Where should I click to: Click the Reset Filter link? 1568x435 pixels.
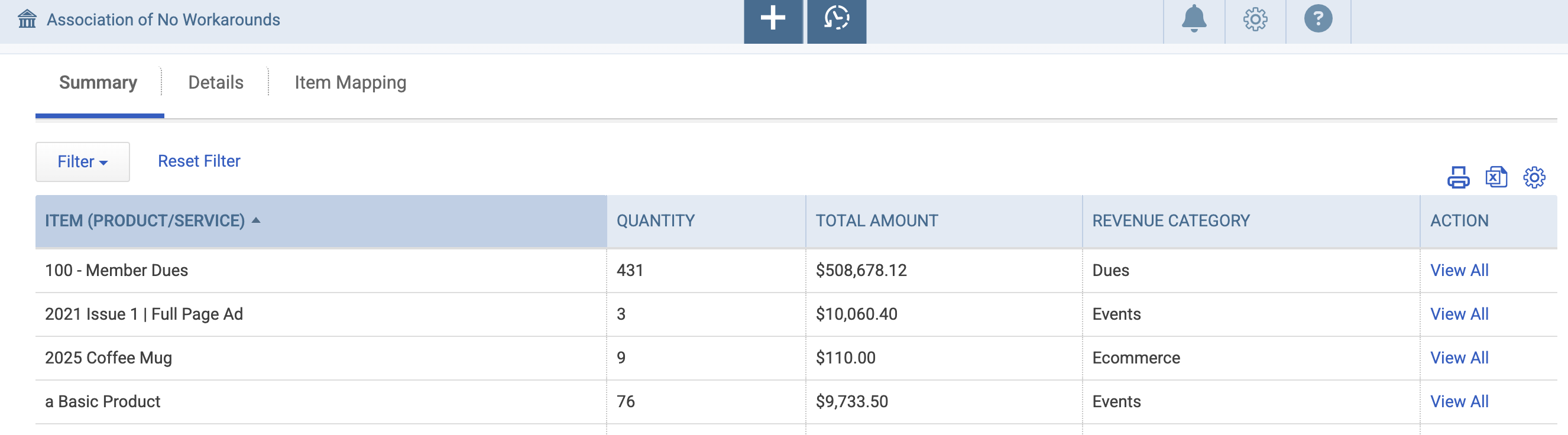click(x=199, y=161)
